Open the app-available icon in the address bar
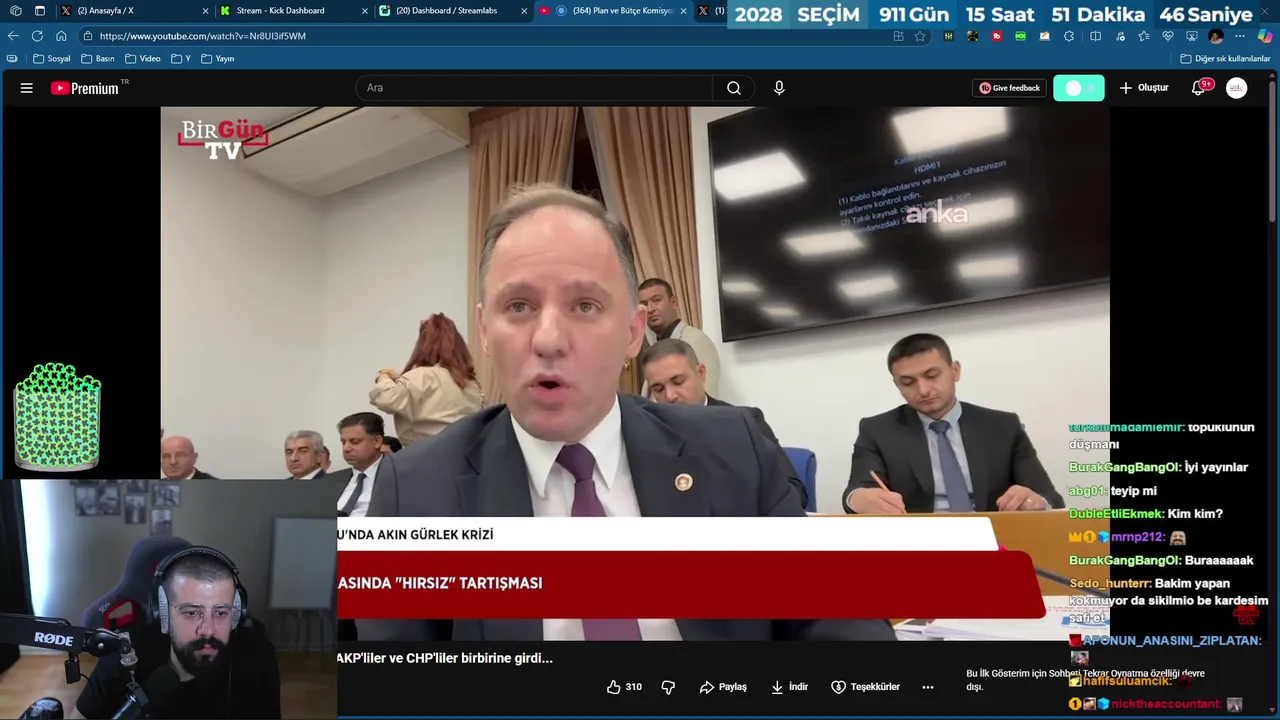The image size is (1280, 720). (x=898, y=36)
